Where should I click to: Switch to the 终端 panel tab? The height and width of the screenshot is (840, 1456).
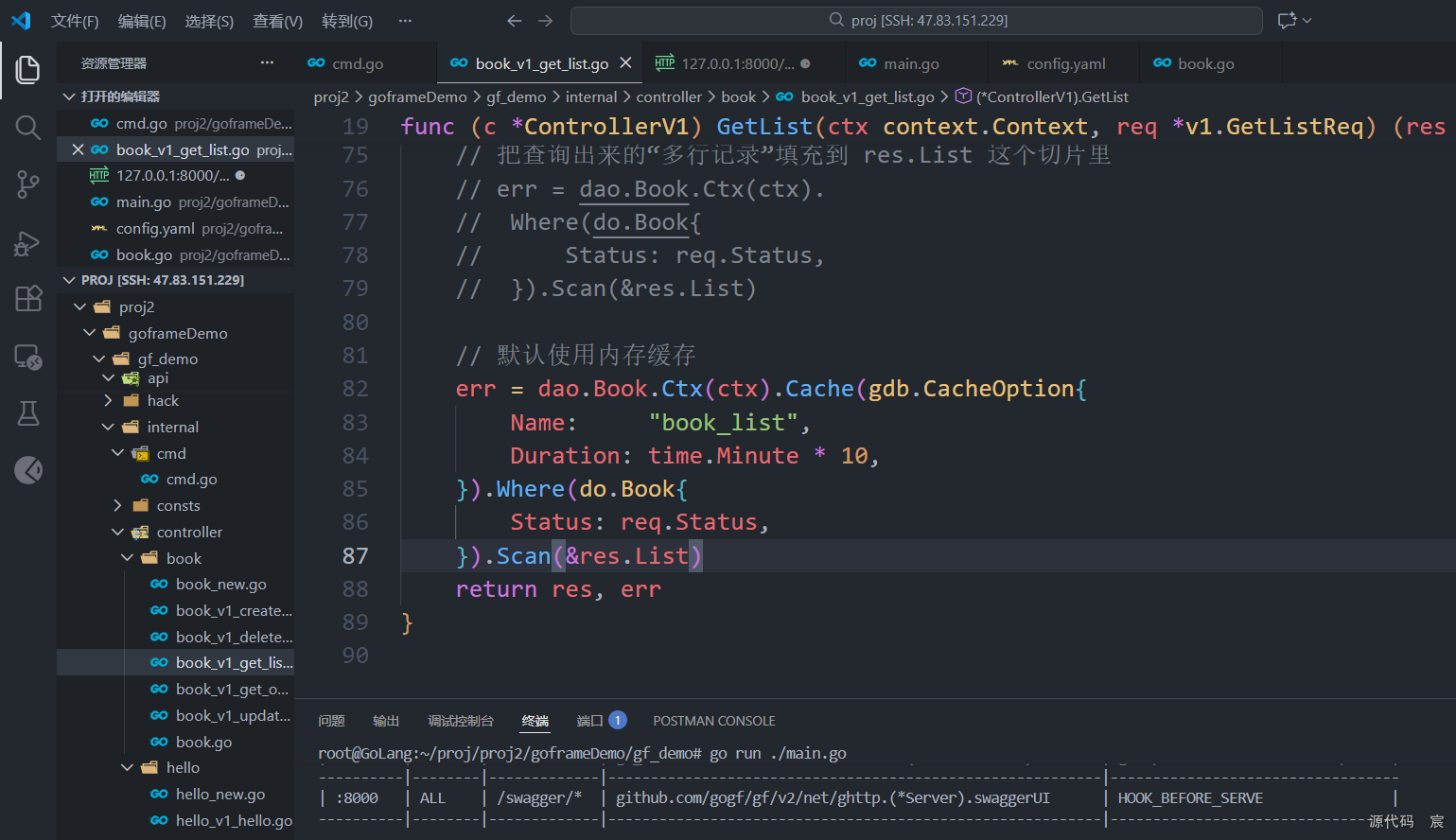click(x=535, y=721)
